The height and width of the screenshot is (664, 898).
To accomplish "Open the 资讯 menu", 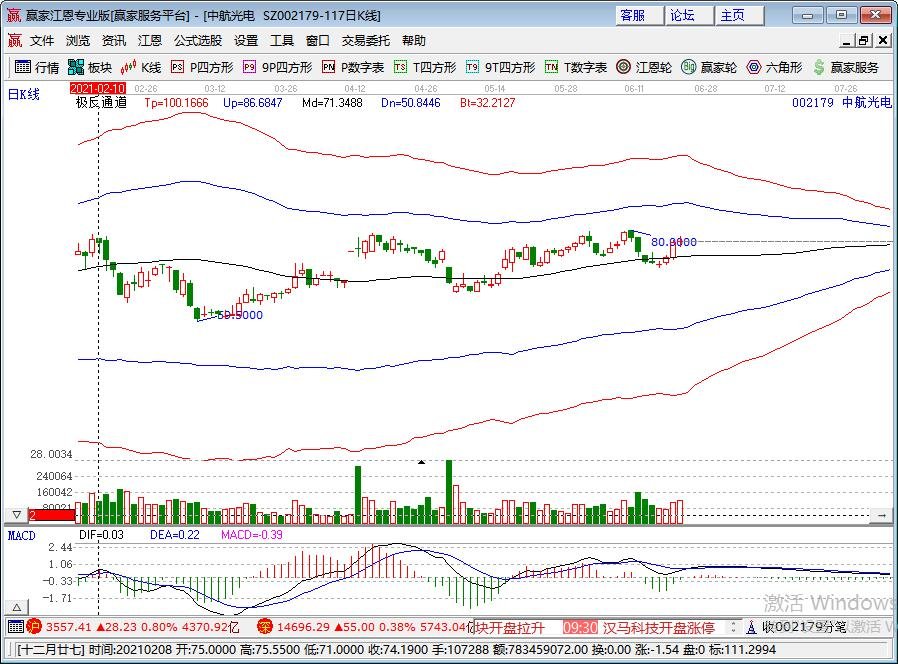I will (113, 41).
